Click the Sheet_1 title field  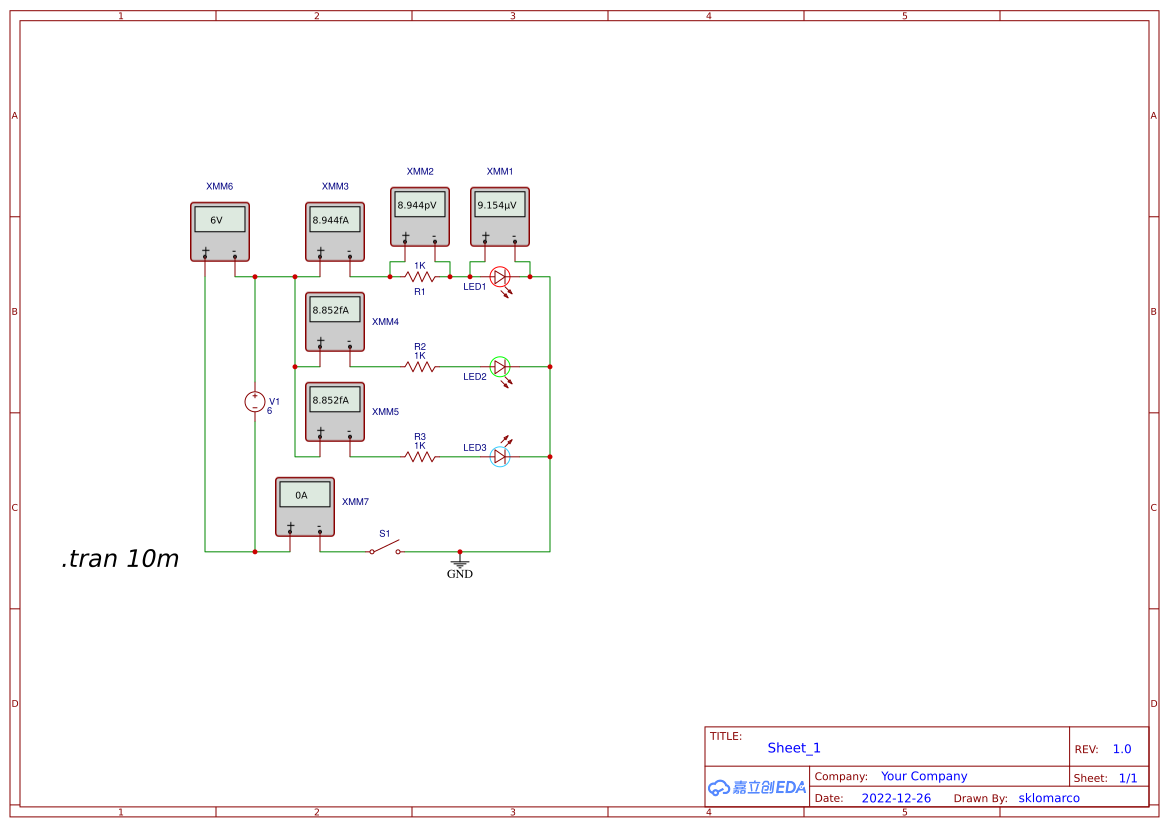794,748
